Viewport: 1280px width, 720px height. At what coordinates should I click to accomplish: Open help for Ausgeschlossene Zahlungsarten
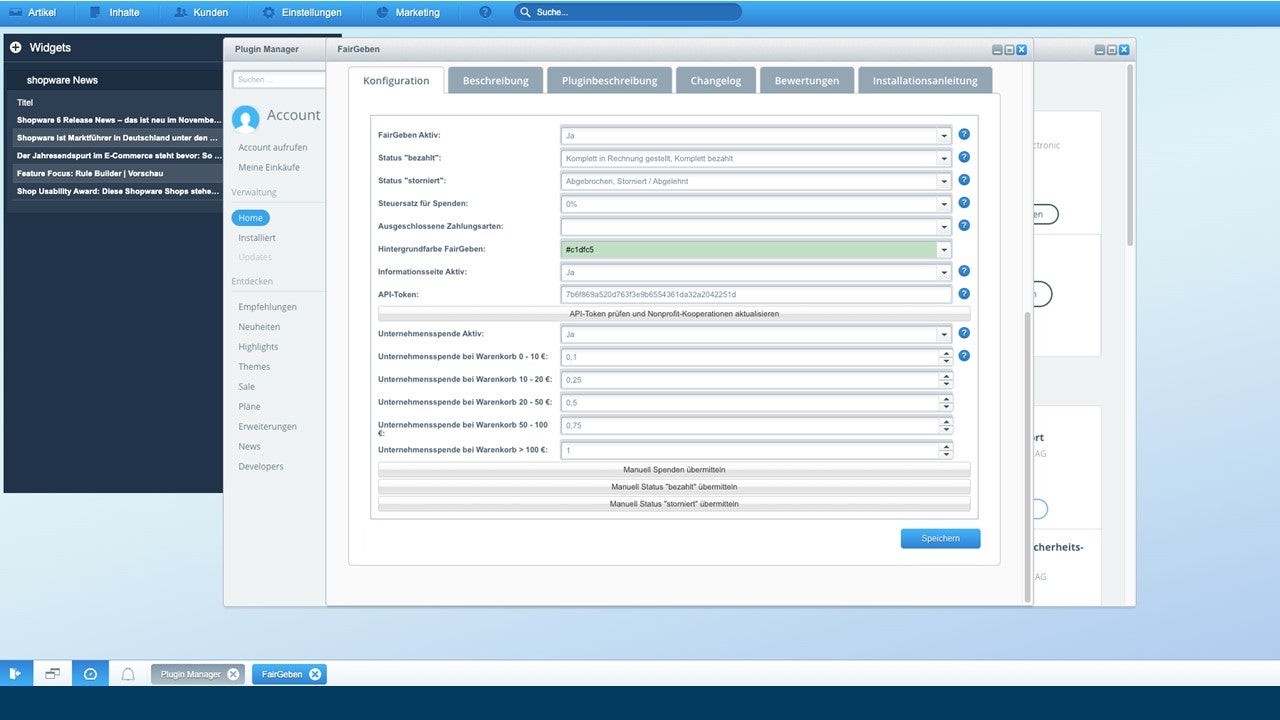coord(964,226)
